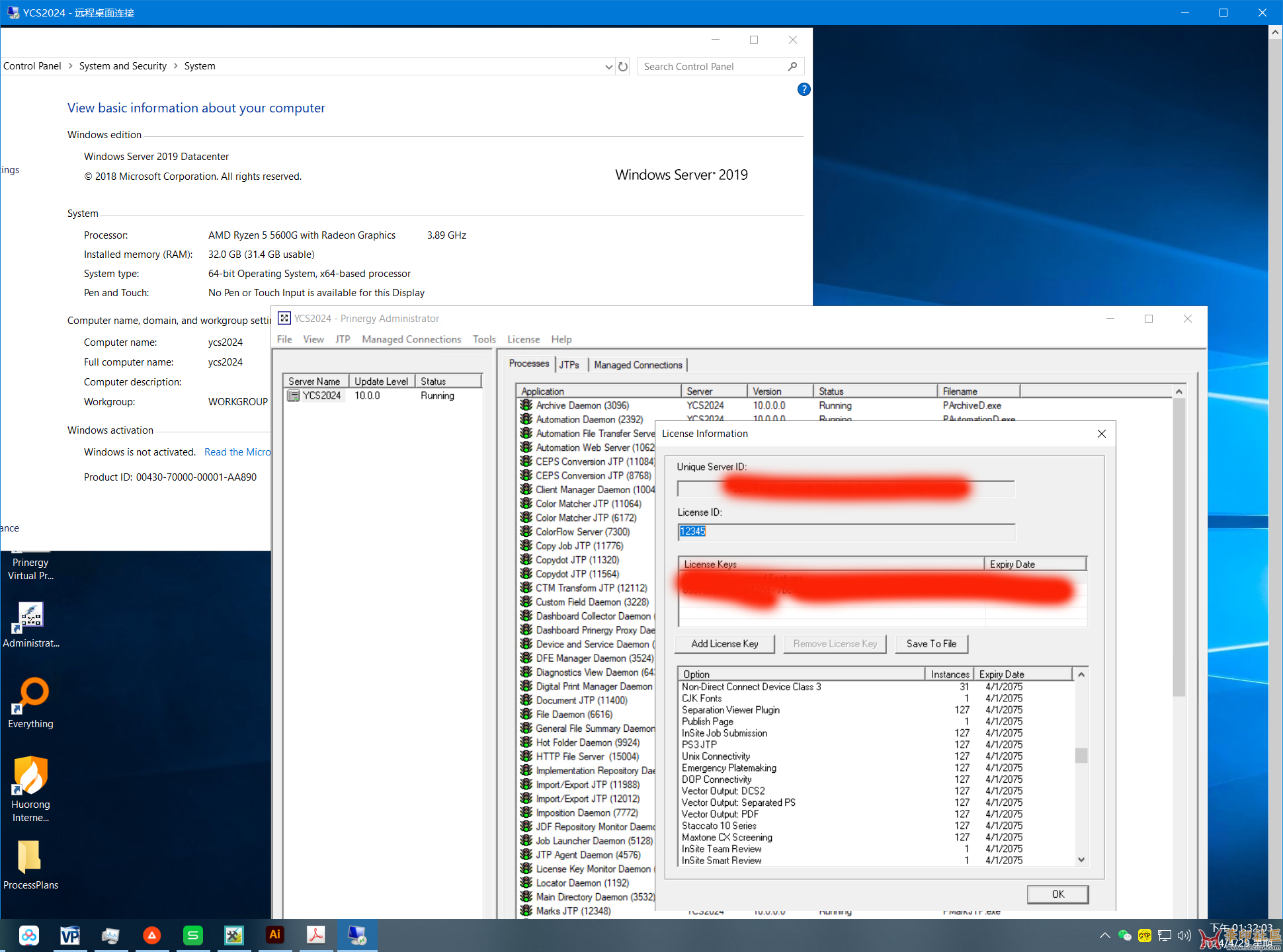Image resolution: width=1283 pixels, height=952 pixels.
Task: Open the VP taskbar application icon
Action: click(70, 935)
